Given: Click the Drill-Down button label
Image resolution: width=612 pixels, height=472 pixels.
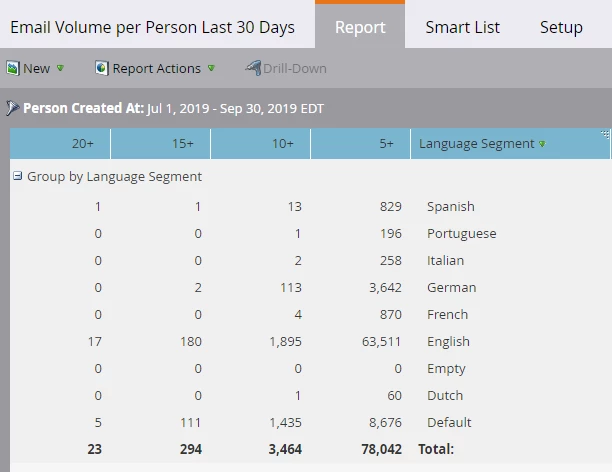Looking at the screenshot, I should coord(295,69).
